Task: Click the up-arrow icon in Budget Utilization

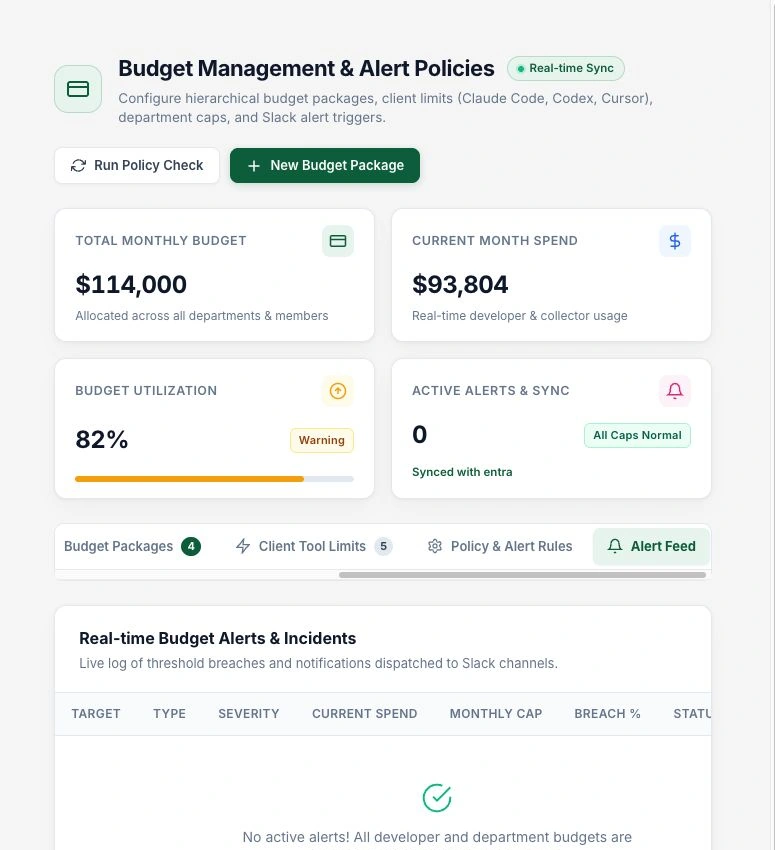Action: pyautogui.click(x=338, y=391)
